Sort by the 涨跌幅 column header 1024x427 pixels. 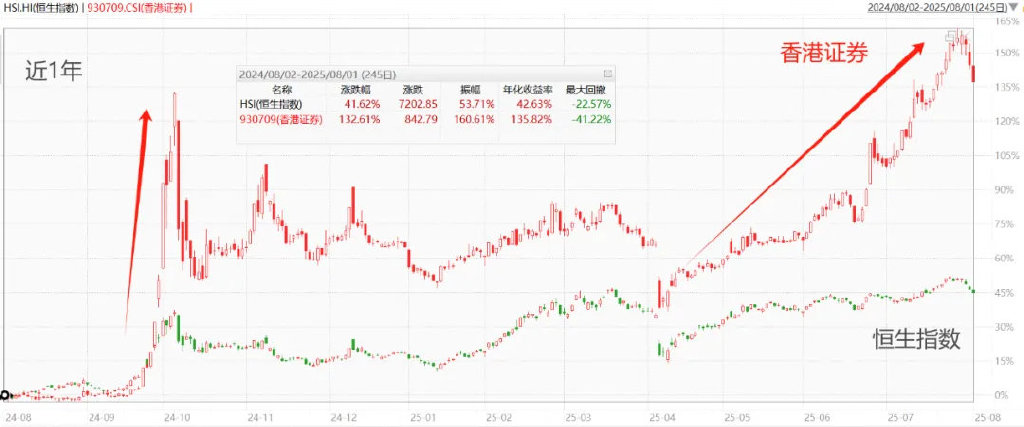[x=356, y=89]
